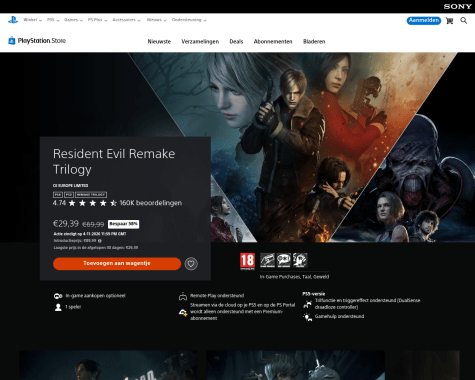Open the Nieuwste store tab
The width and height of the screenshot is (475, 380).
159,42
